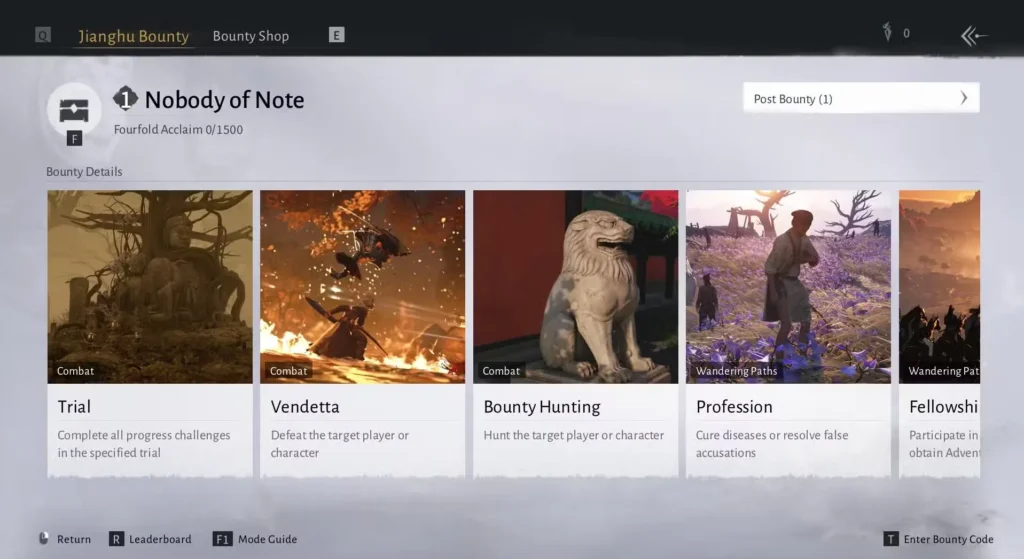The width and height of the screenshot is (1024, 559).
Task: Open the treasure chest rewards icon
Action: 74,110
